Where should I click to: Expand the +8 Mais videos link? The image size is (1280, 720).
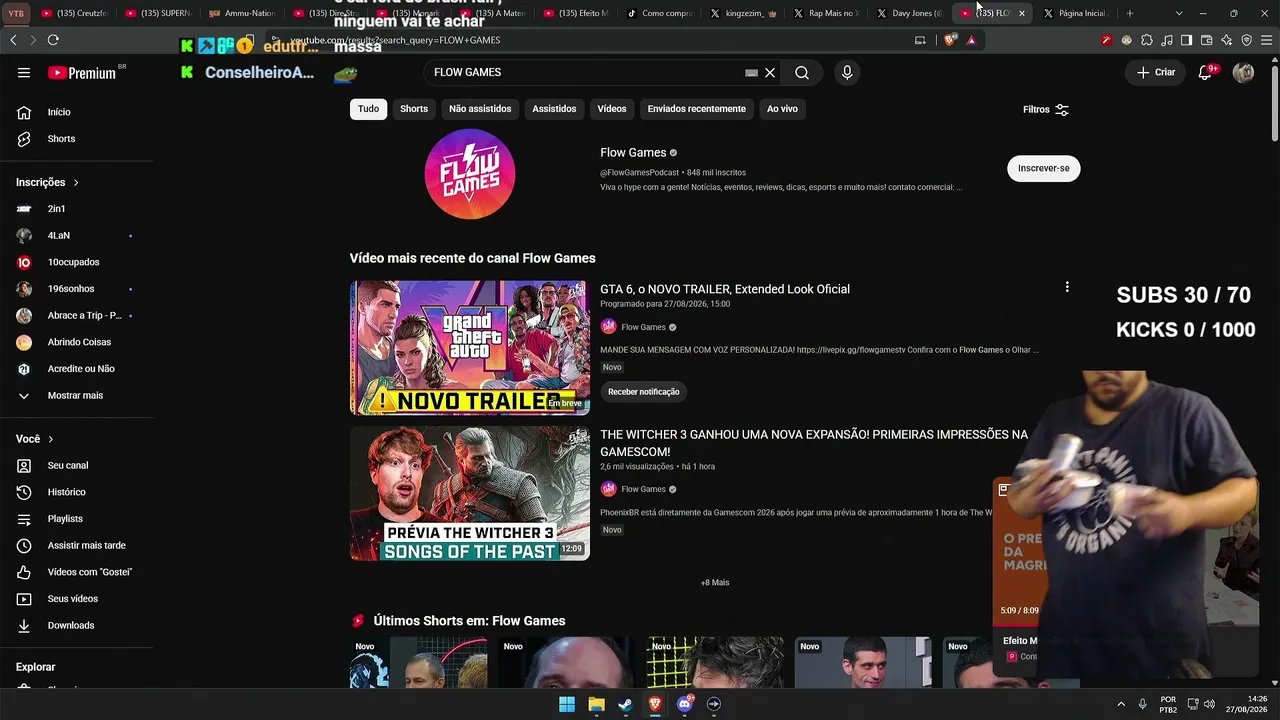[x=715, y=583]
